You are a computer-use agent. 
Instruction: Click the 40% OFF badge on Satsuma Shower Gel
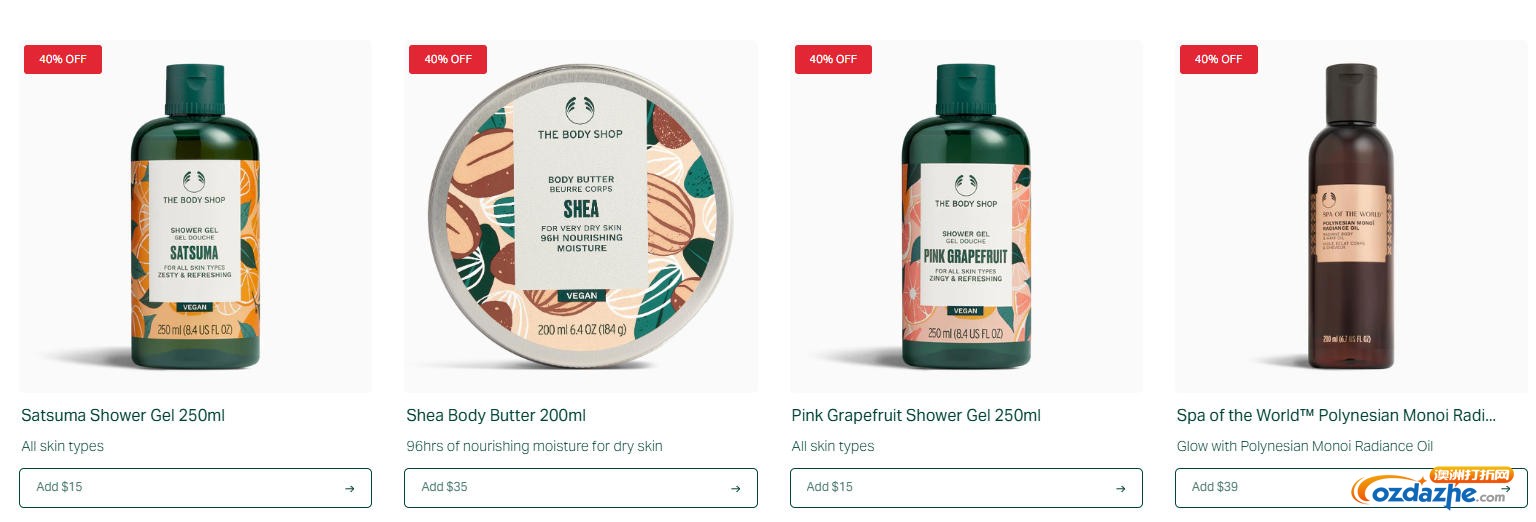coord(63,59)
